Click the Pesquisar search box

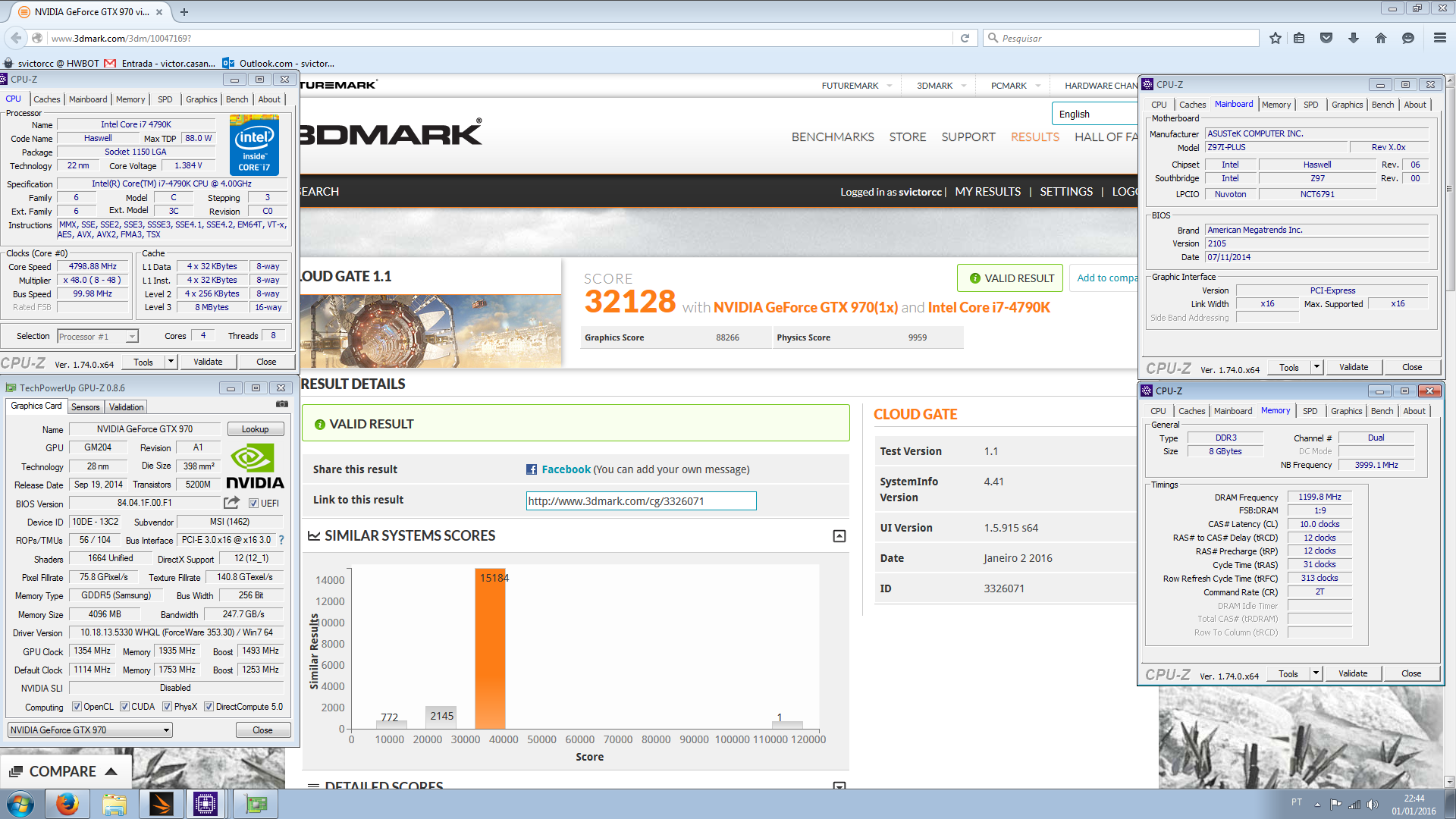1121,38
